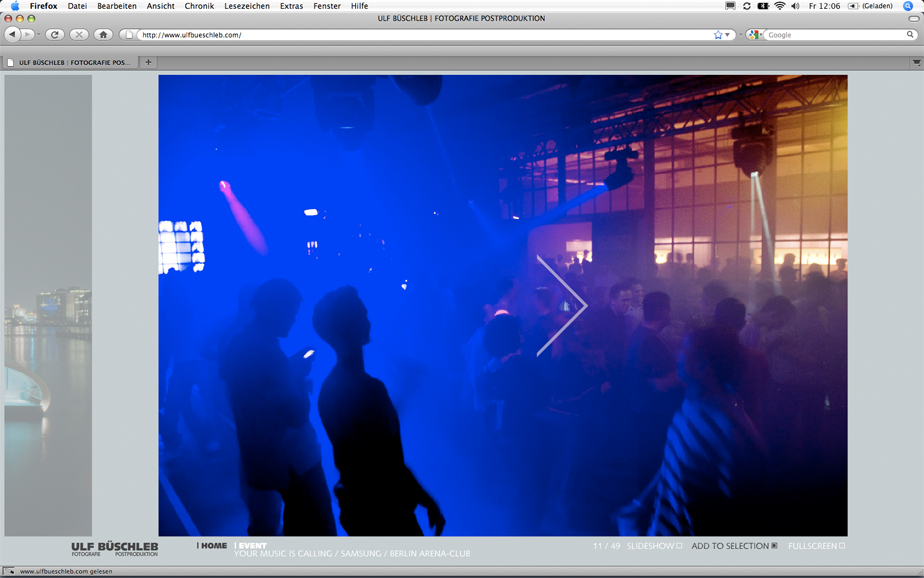The width and height of the screenshot is (924, 578).
Task: Click the stop loading X button
Action: (79, 35)
